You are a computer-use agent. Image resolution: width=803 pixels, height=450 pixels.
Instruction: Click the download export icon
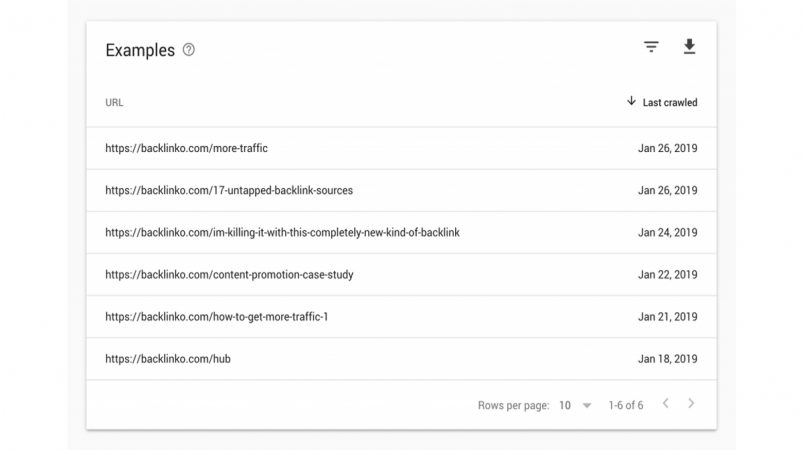(x=689, y=47)
